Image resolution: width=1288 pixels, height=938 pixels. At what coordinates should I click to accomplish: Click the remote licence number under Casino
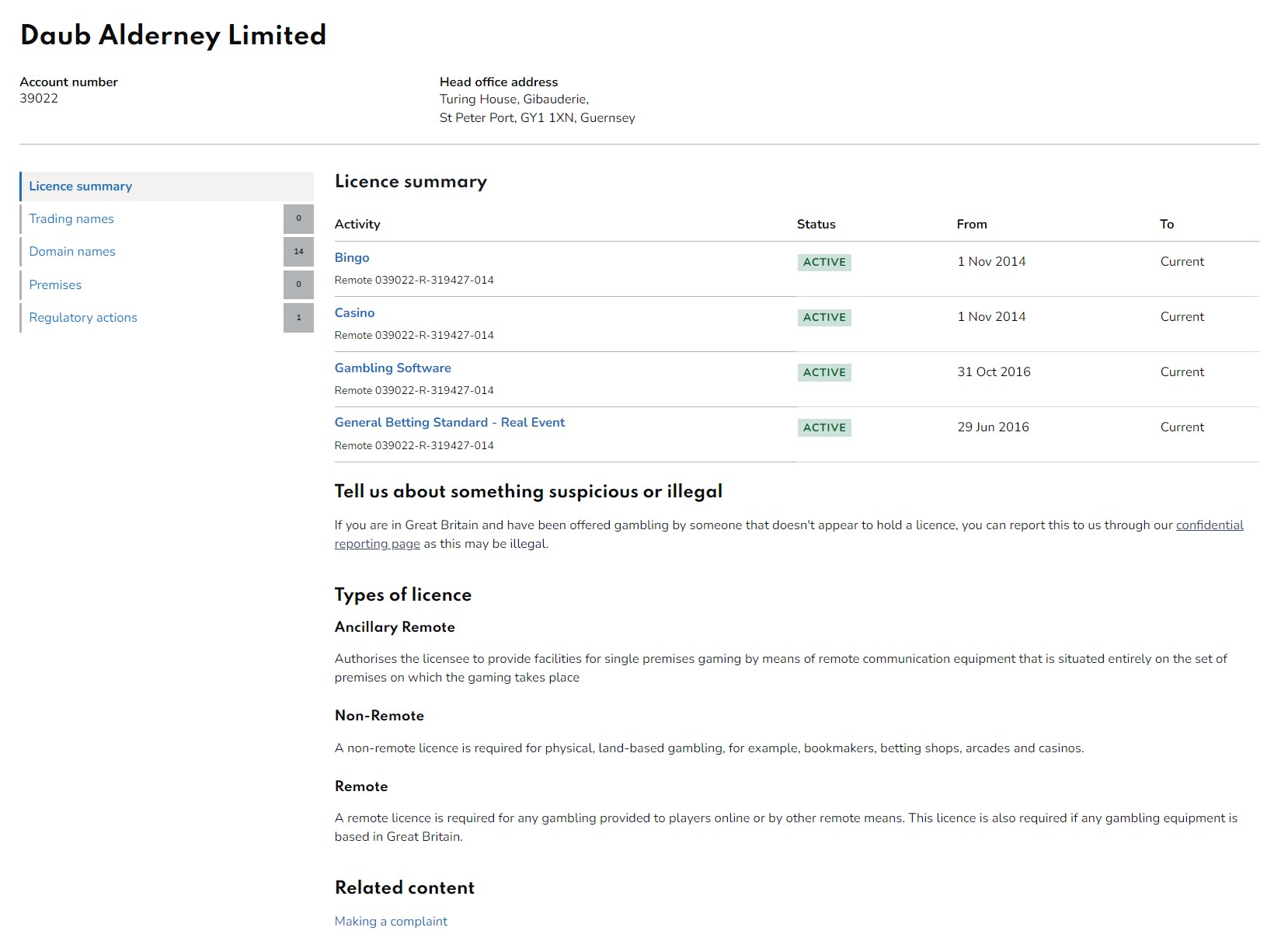coord(414,336)
